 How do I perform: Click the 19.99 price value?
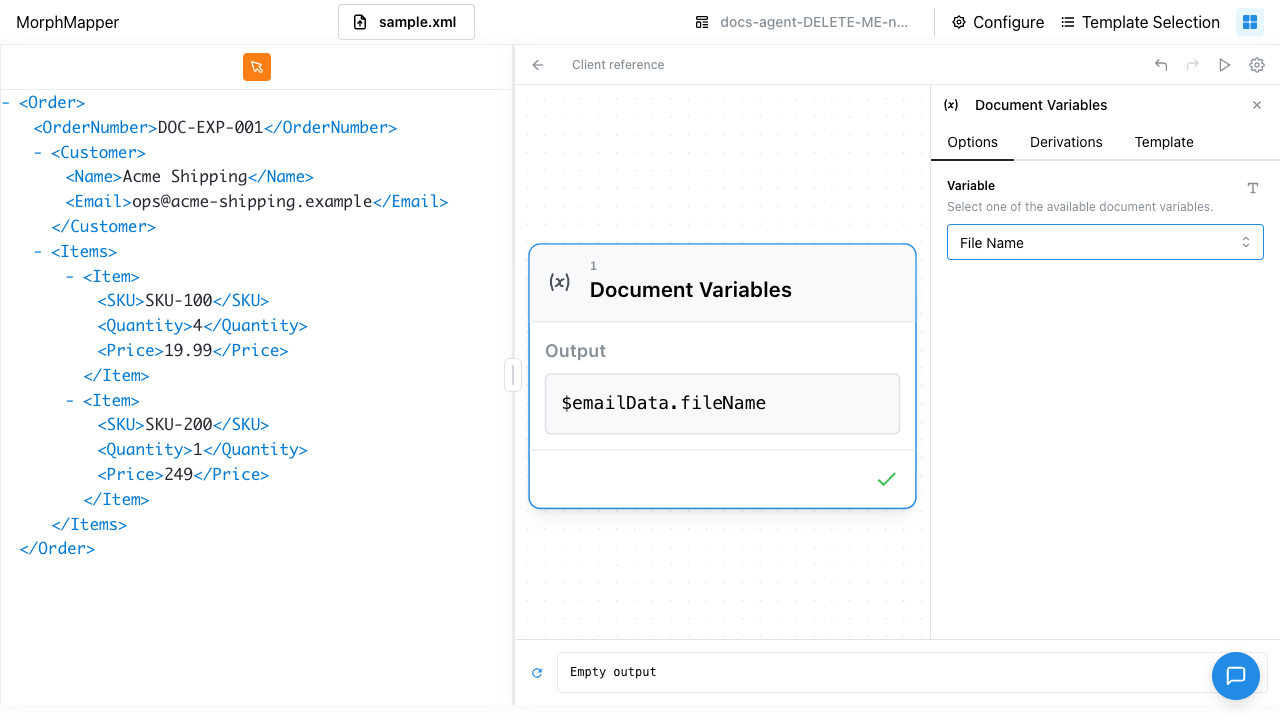point(188,351)
